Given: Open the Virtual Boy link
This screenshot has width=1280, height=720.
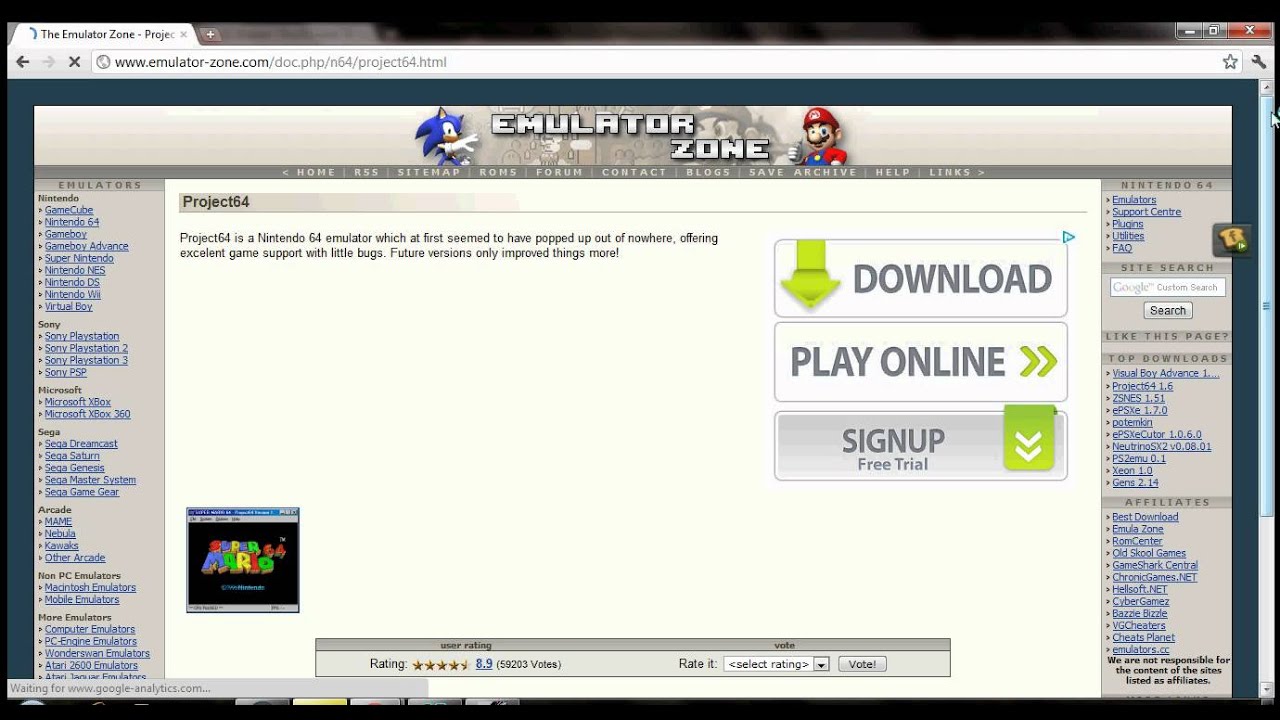Looking at the screenshot, I should pos(68,307).
